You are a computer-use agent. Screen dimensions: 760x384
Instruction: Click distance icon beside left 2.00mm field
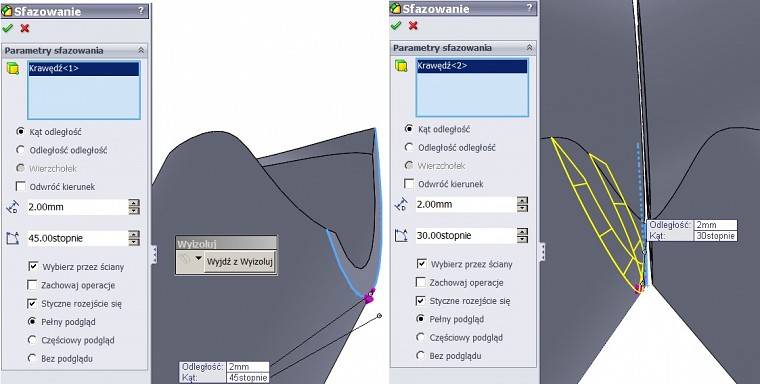click(12, 208)
